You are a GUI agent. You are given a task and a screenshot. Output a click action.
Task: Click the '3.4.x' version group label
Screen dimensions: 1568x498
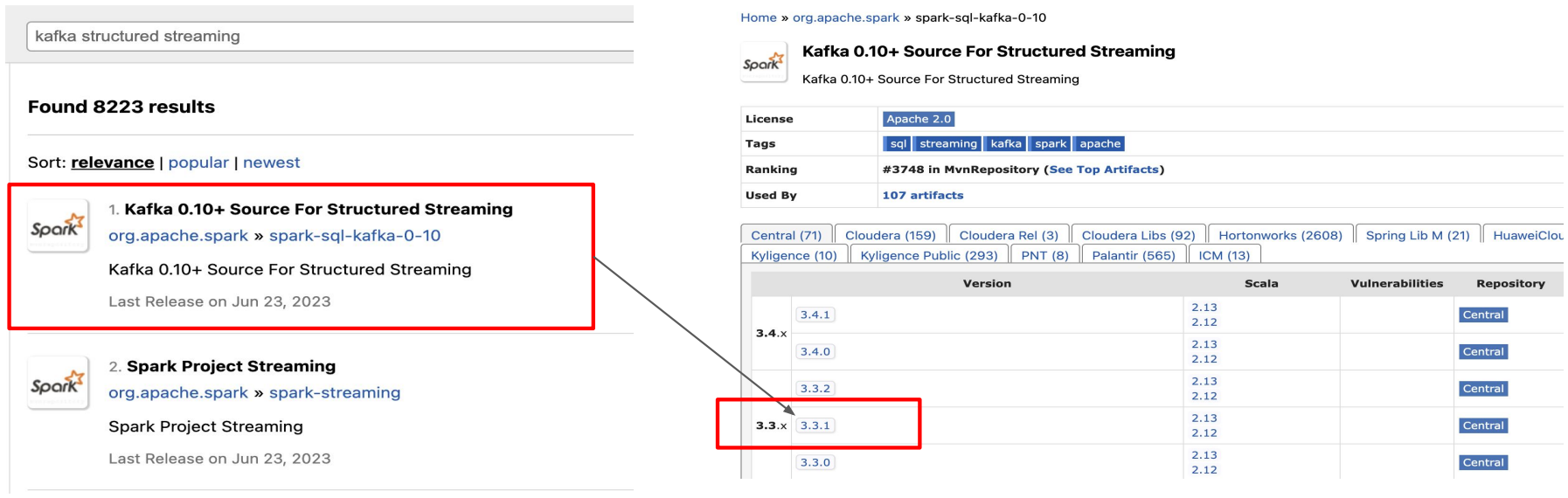[x=771, y=334]
